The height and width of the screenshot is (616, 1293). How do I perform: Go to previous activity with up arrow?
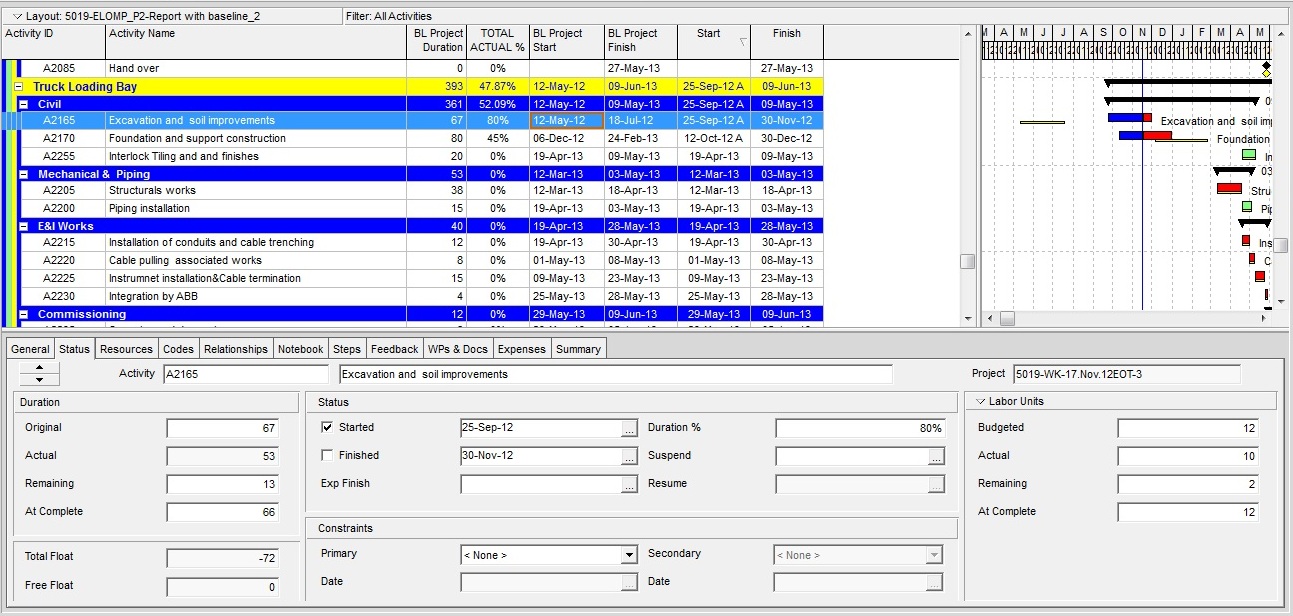[x=39, y=368]
